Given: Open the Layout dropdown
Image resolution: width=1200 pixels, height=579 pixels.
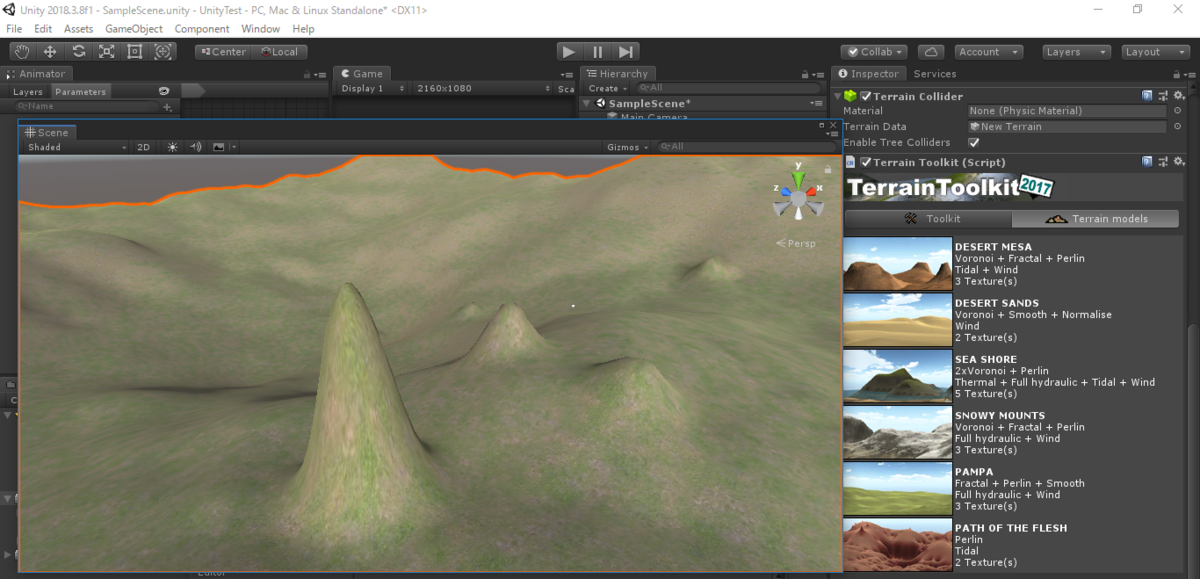Looking at the screenshot, I should [x=1155, y=52].
